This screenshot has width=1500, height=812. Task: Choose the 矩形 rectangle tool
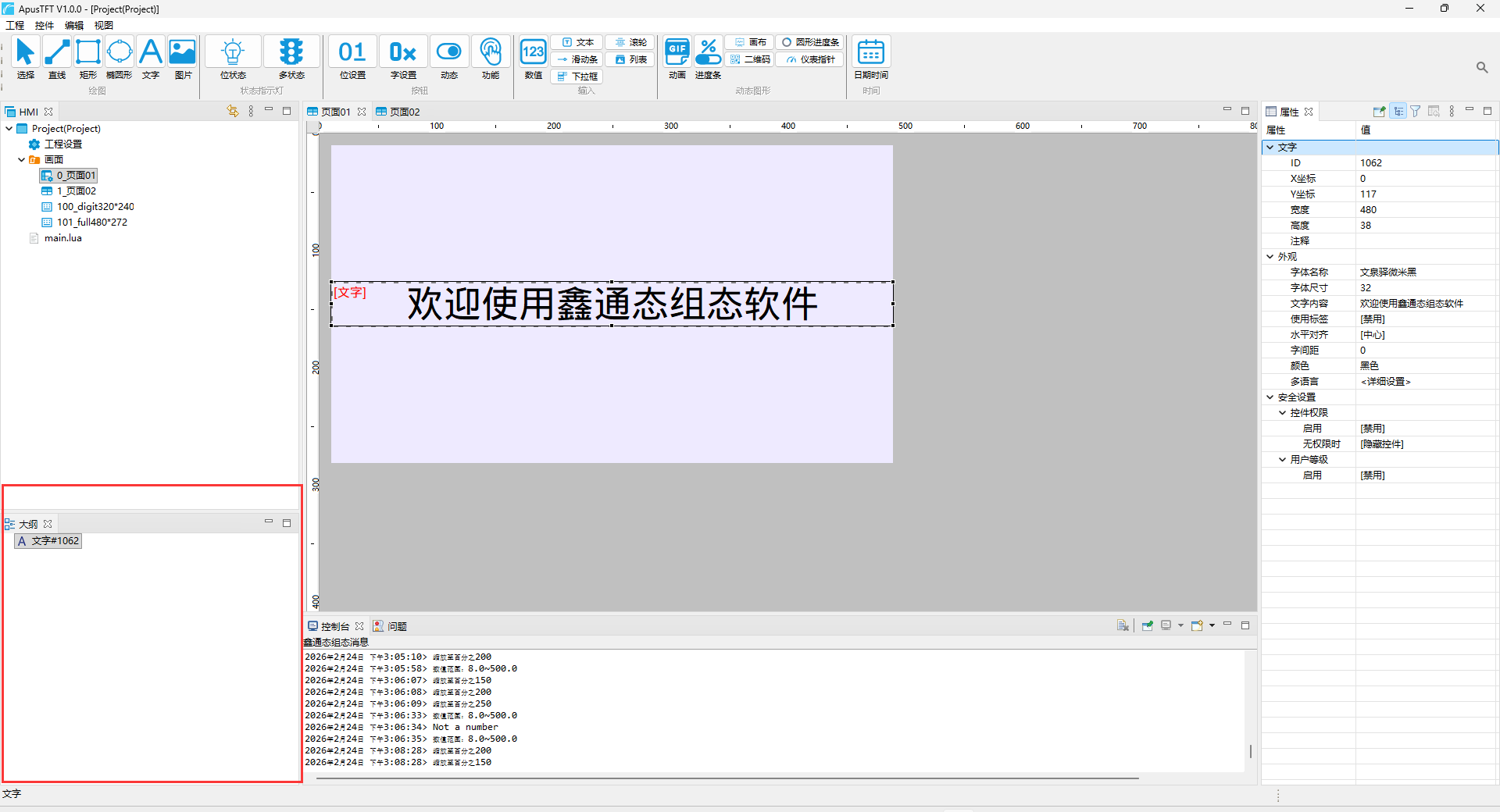(87, 59)
